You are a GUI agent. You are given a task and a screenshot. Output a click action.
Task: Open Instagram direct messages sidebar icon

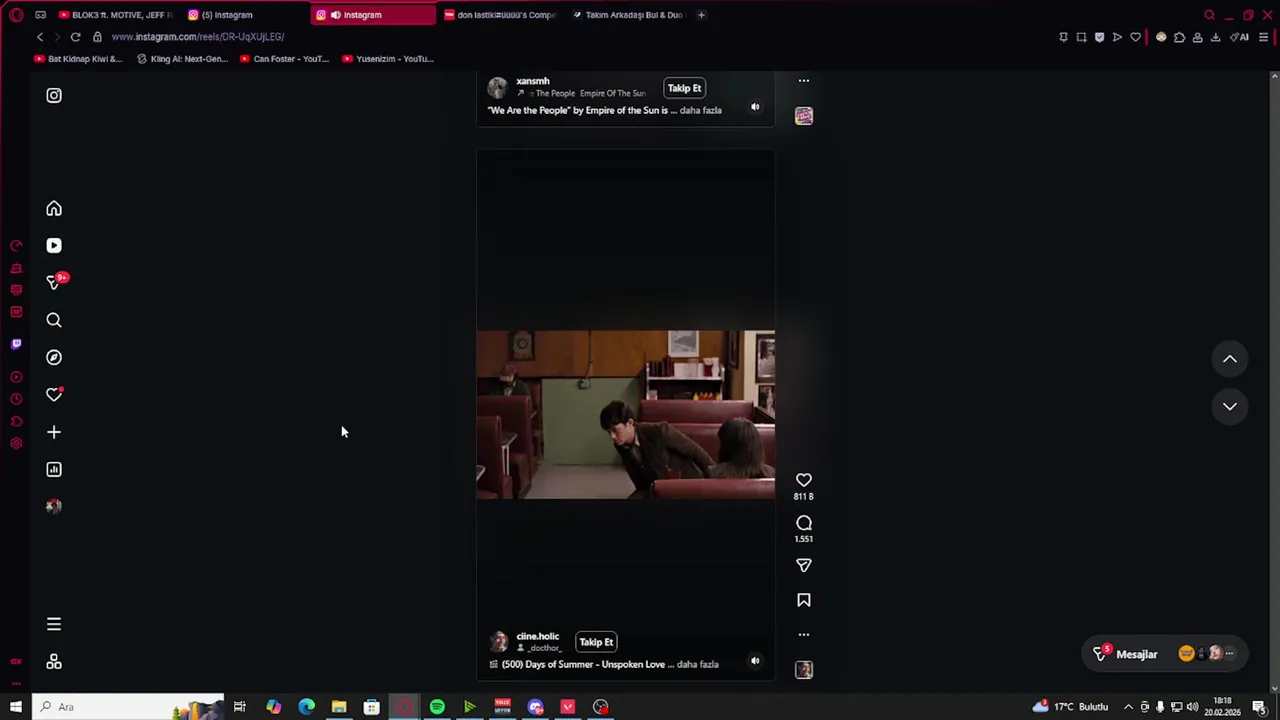54,283
